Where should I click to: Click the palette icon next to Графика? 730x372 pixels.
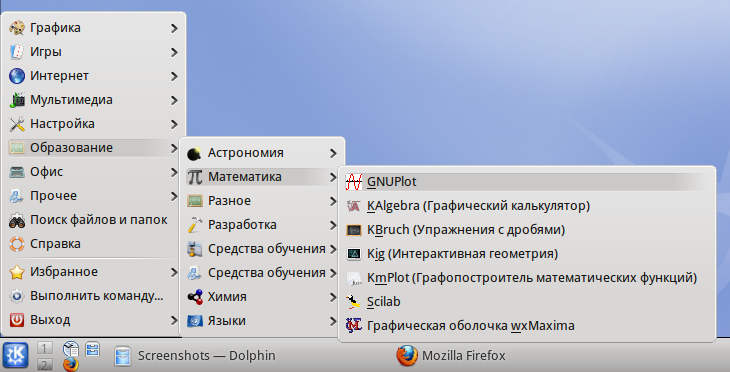click(x=17, y=28)
